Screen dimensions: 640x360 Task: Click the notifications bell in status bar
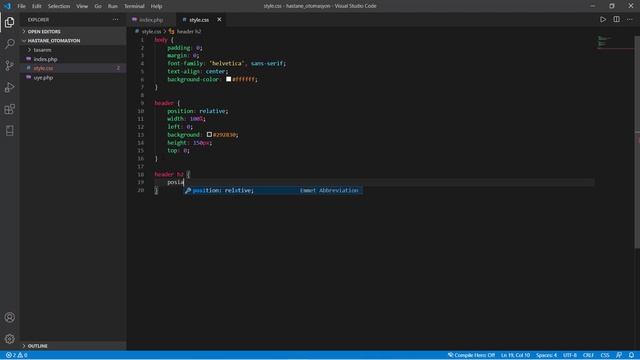pos(631,355)
